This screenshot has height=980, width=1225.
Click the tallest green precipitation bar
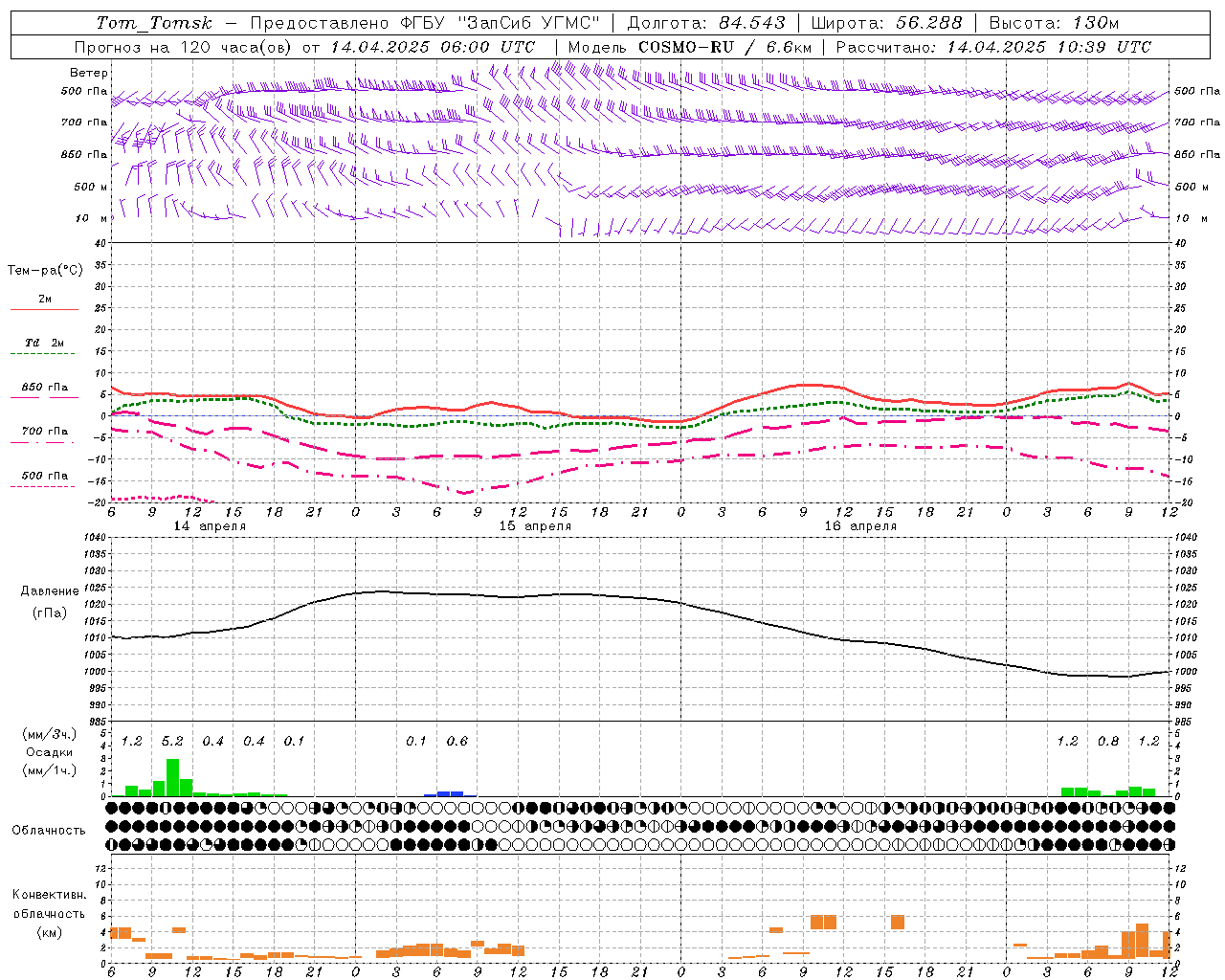172,778
